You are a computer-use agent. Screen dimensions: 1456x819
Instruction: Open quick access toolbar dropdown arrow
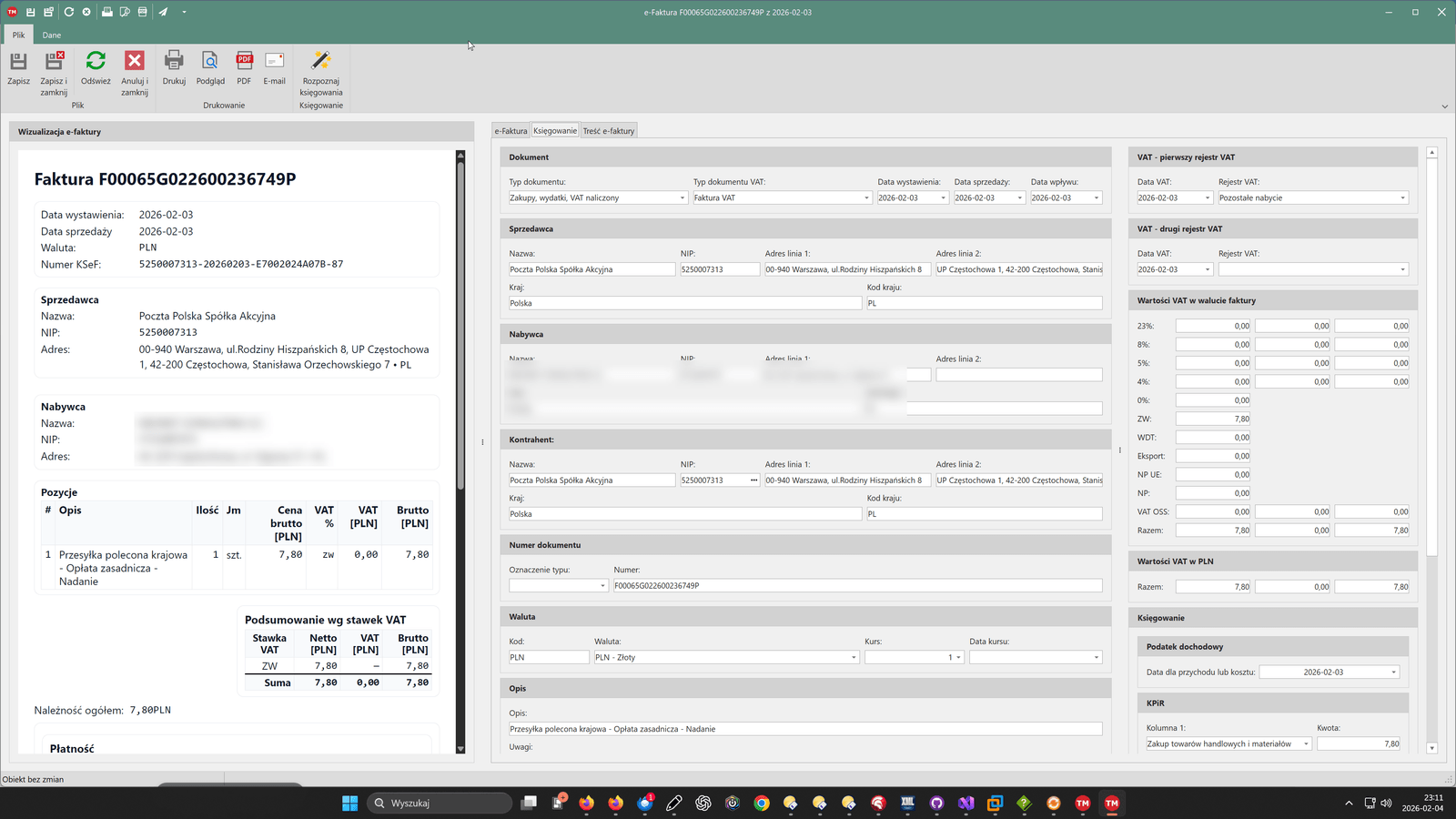point(184,12)
